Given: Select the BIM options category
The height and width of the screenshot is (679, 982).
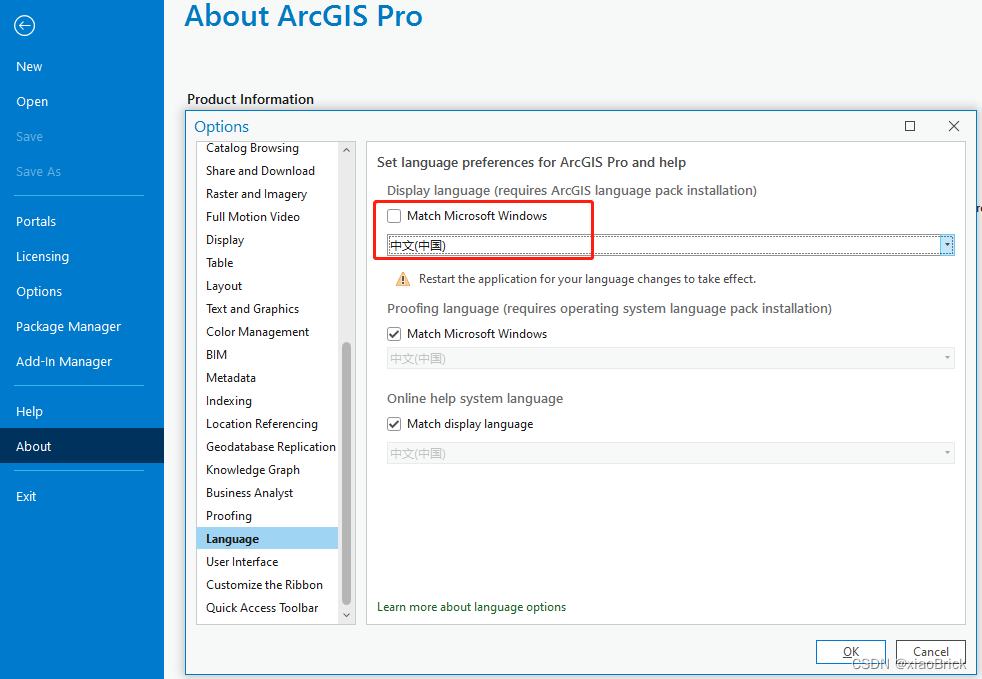Looking at the screenshot, I should pyautogui.click(x=215, y=354).
